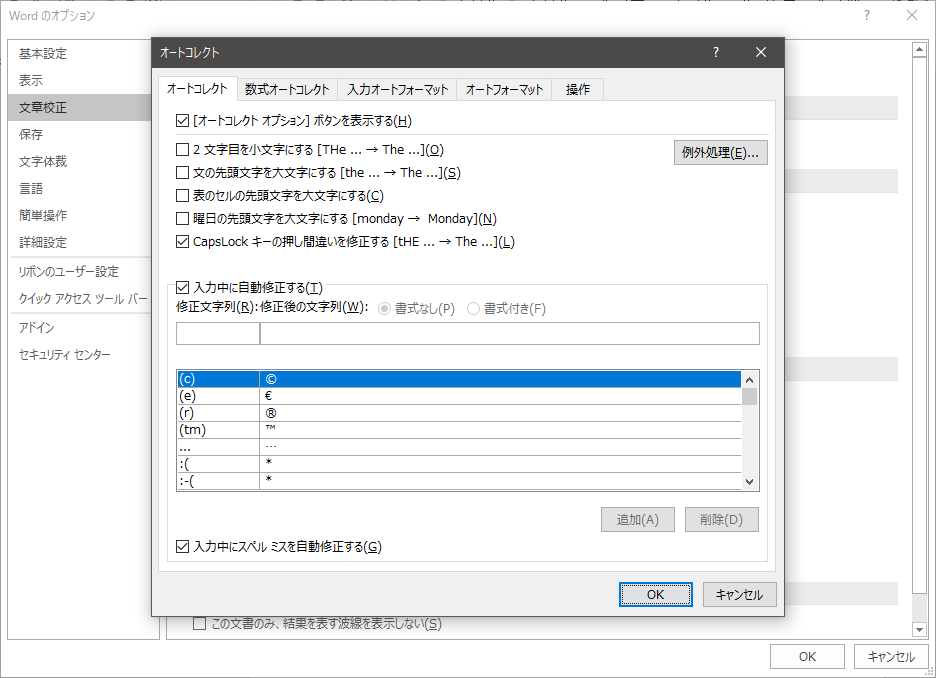Image resolution: width=936 pixels, height=678 pixels.
Task: Select the :-( entry in the list
Action: [x=459, y=480]
